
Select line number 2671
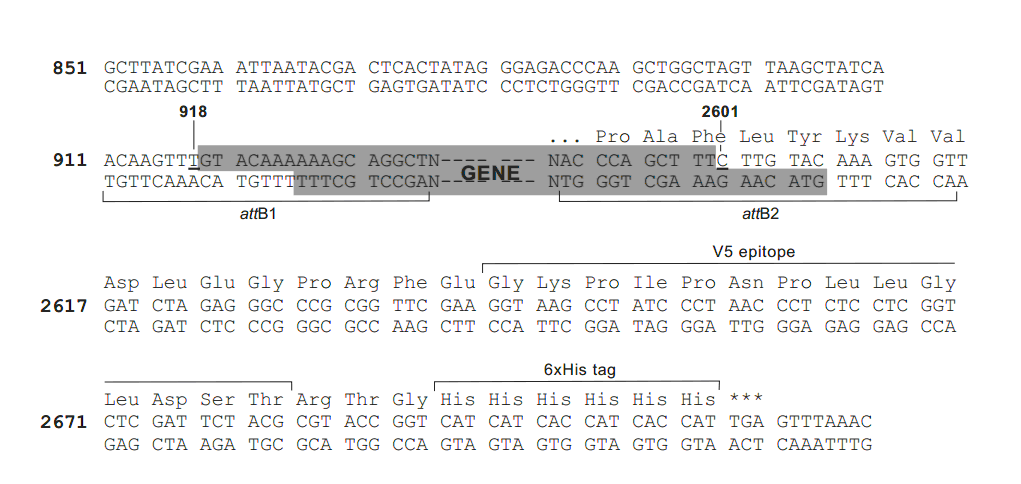coord(64,422)
